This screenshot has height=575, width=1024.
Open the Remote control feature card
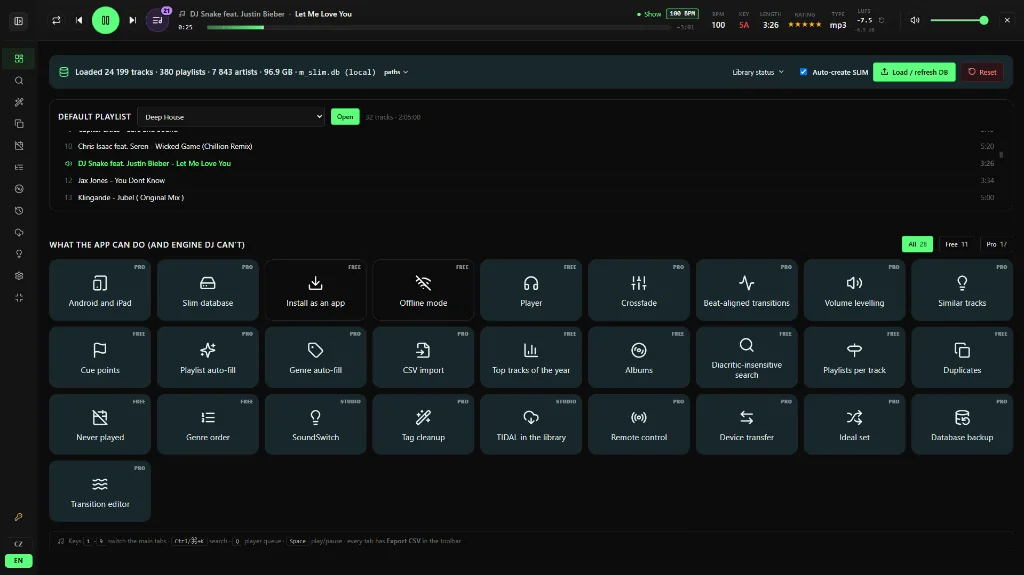639,425
